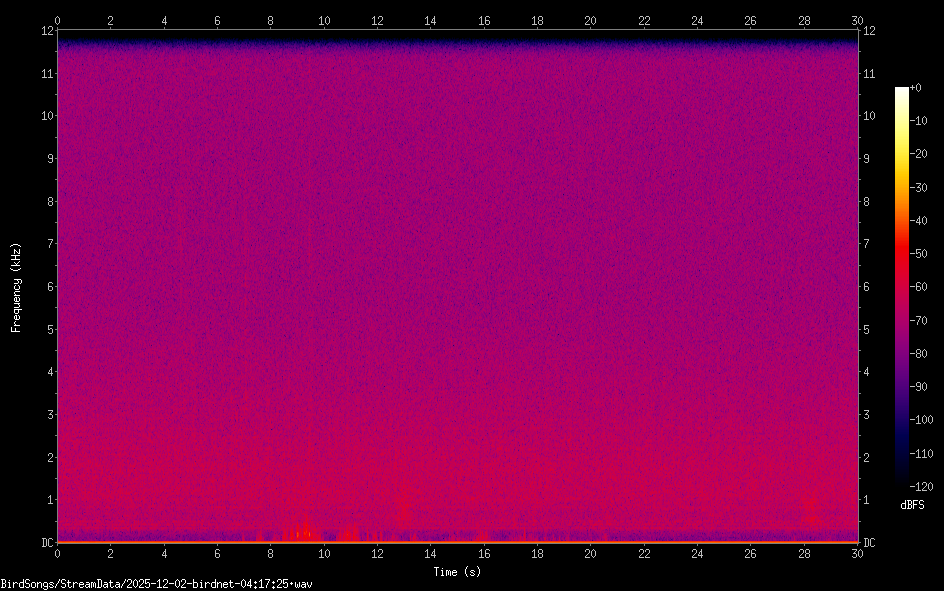Click the 4 s label on top time axis
944x591 pixels.
[164, 19]
